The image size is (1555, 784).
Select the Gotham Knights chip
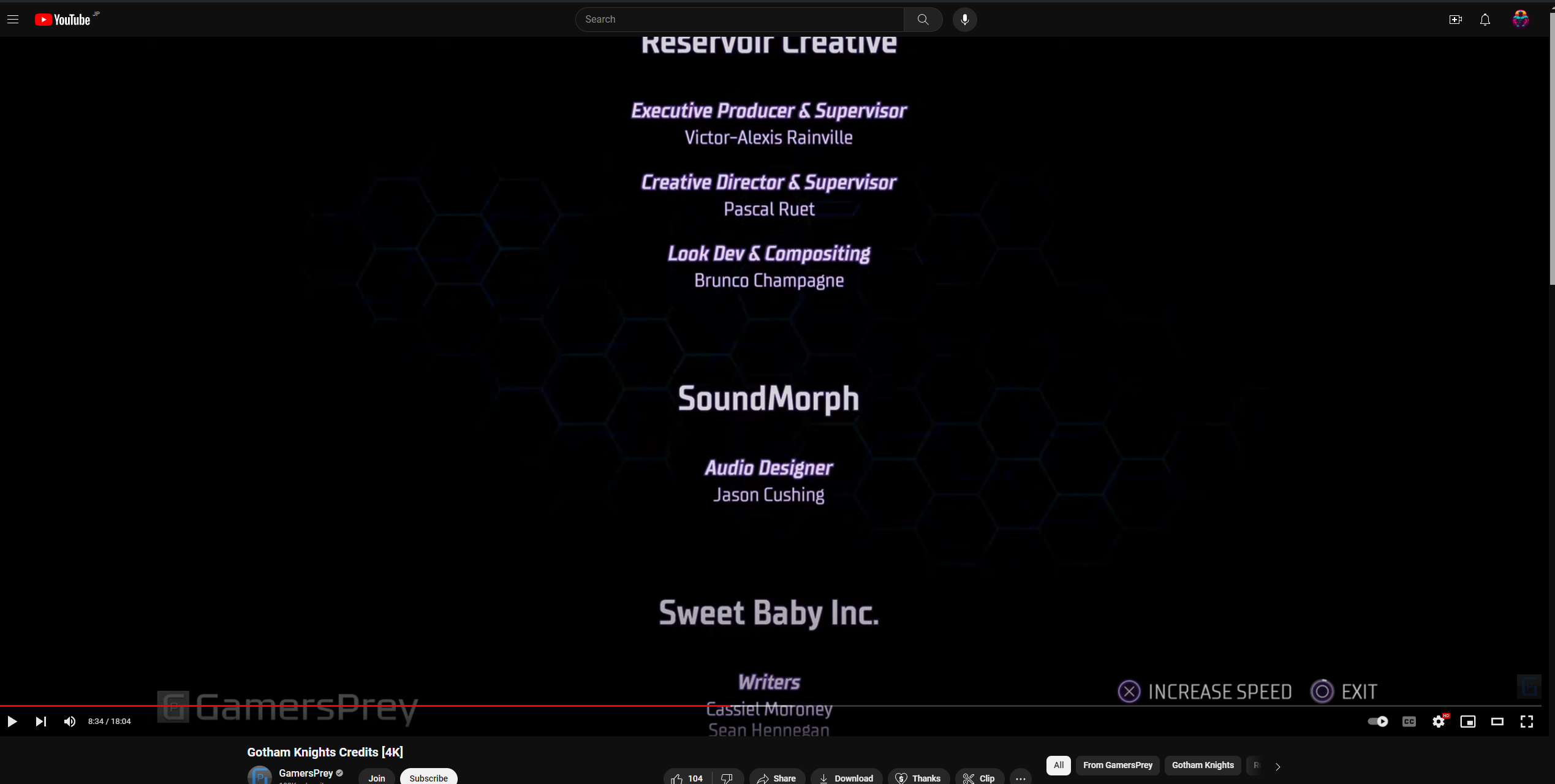pyautogui.click(x=1203, y=765)
